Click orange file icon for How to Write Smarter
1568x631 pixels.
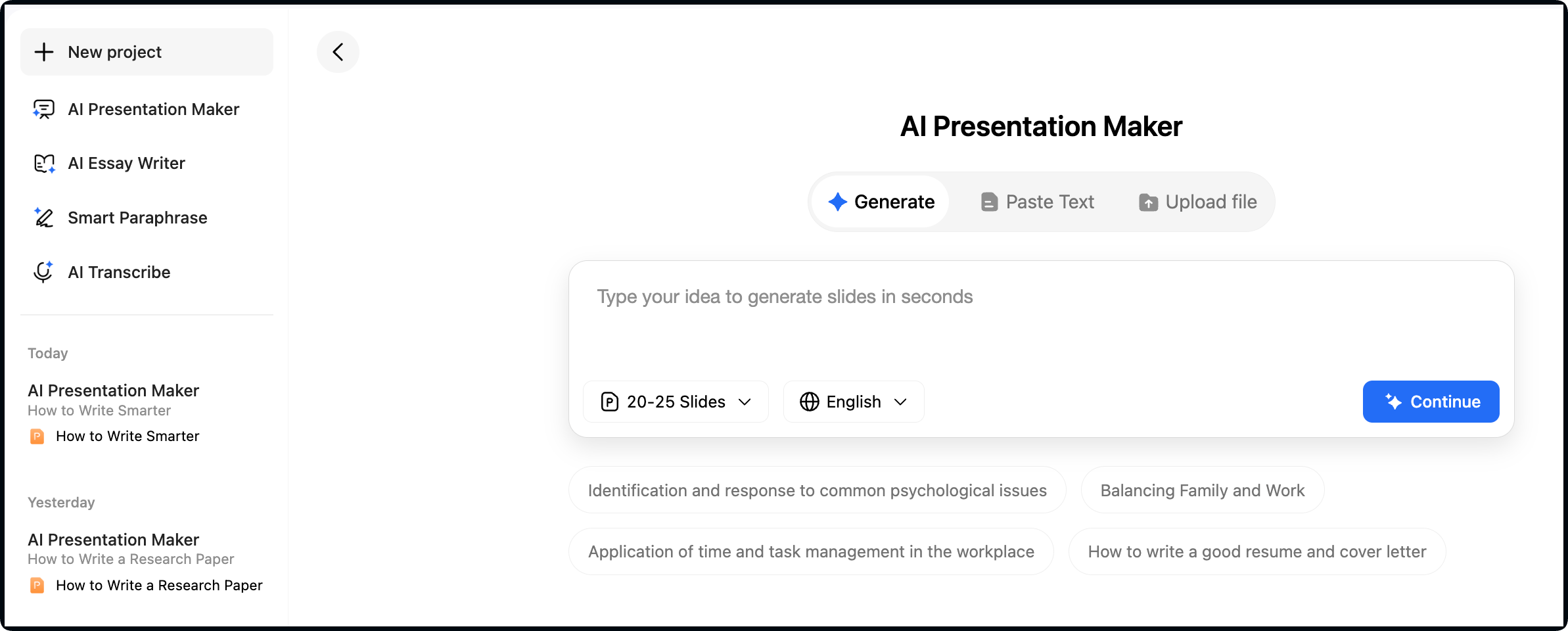point(37,436)
